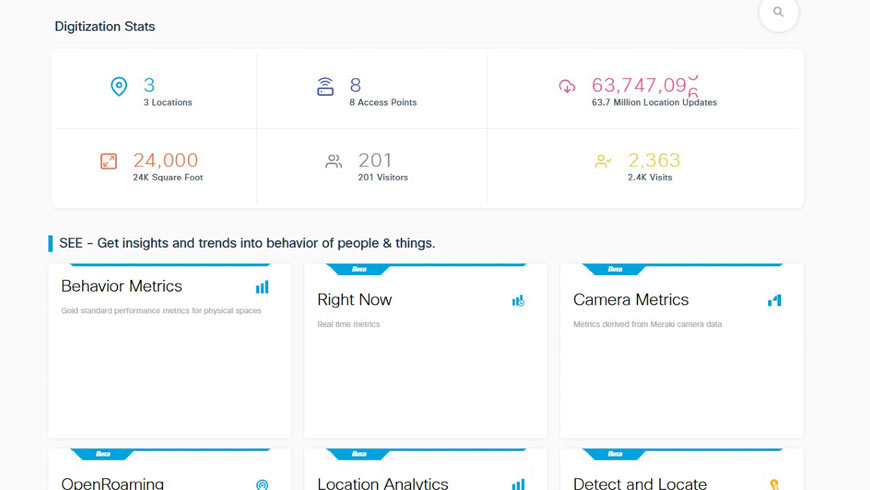
Task: Open the OpenRoaming card
Action: coord(170,469)
